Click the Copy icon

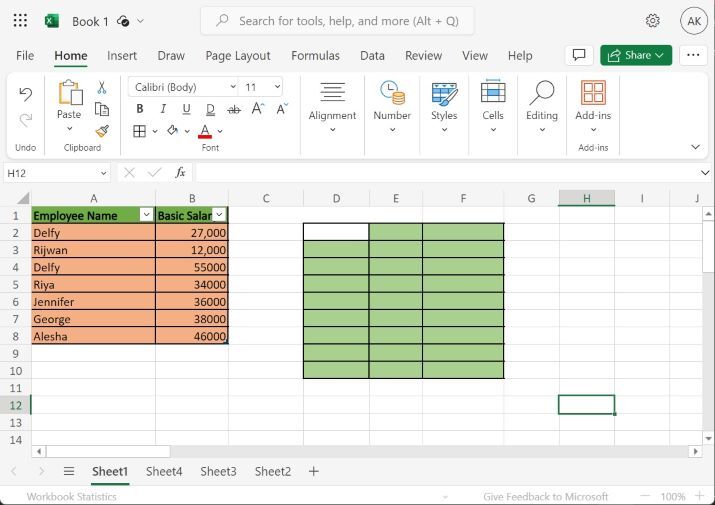point(102,109)
